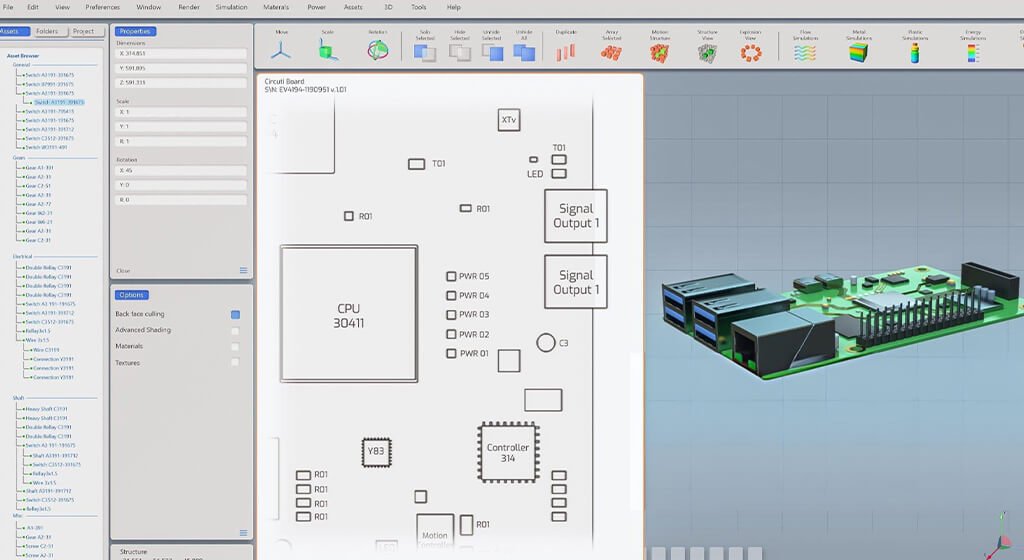Toggle the Textures option checkbox
Viewport: 1024px width, 560px height.
[235, 362]
